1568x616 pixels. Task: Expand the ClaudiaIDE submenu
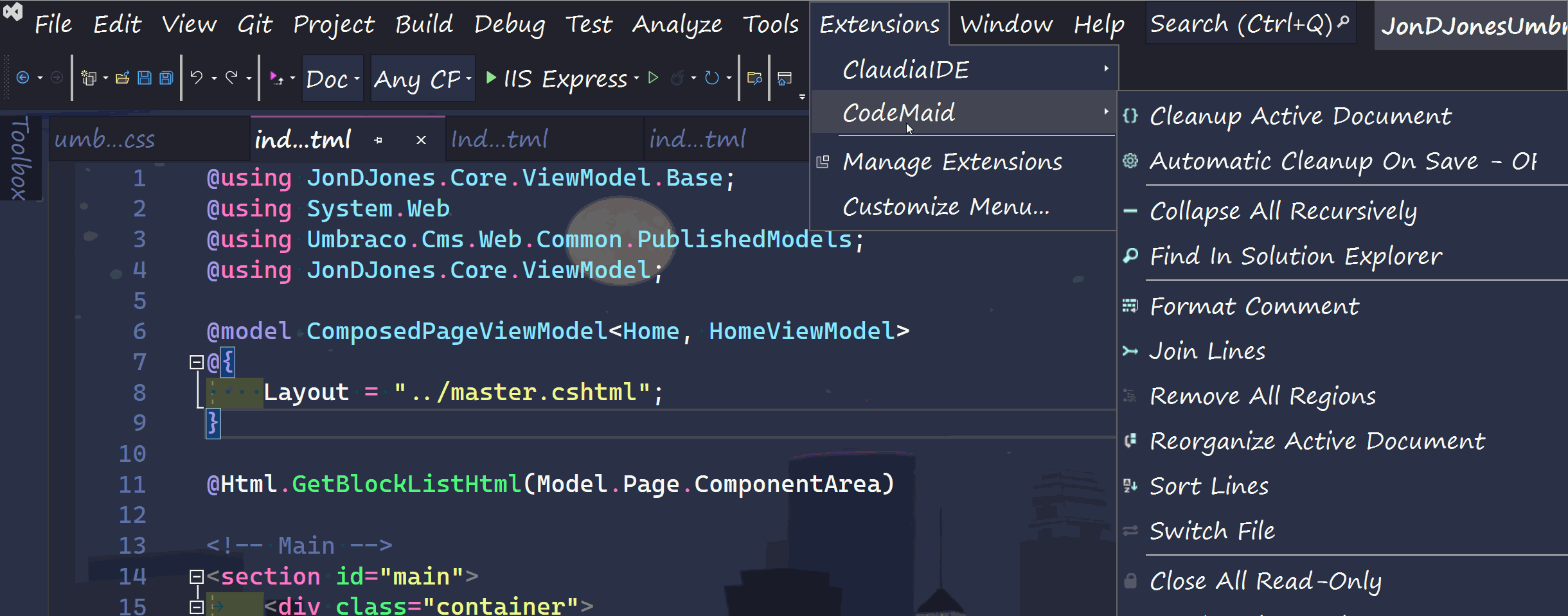tap(964, 69)
